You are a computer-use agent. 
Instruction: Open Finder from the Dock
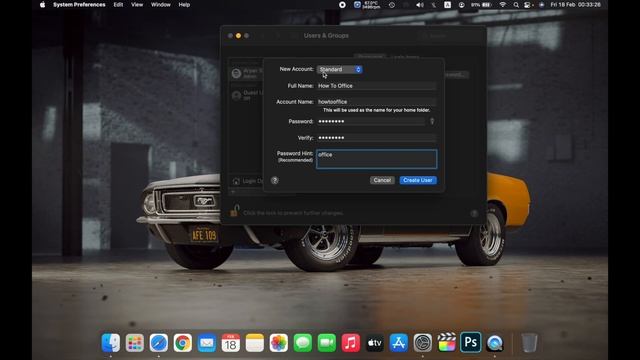tap(111, 343)
